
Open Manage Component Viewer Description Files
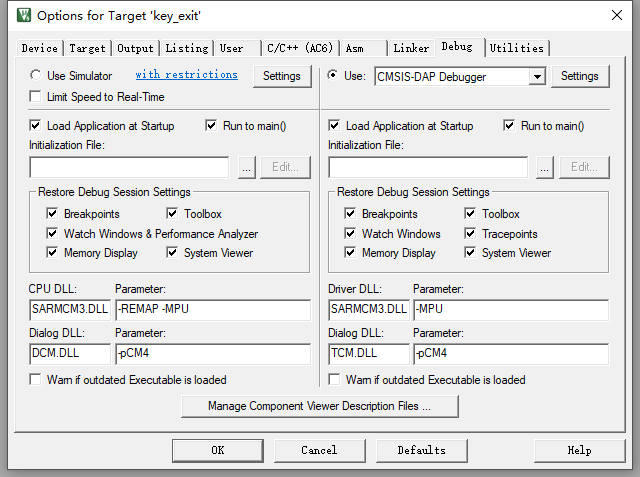tap(320, 406)
